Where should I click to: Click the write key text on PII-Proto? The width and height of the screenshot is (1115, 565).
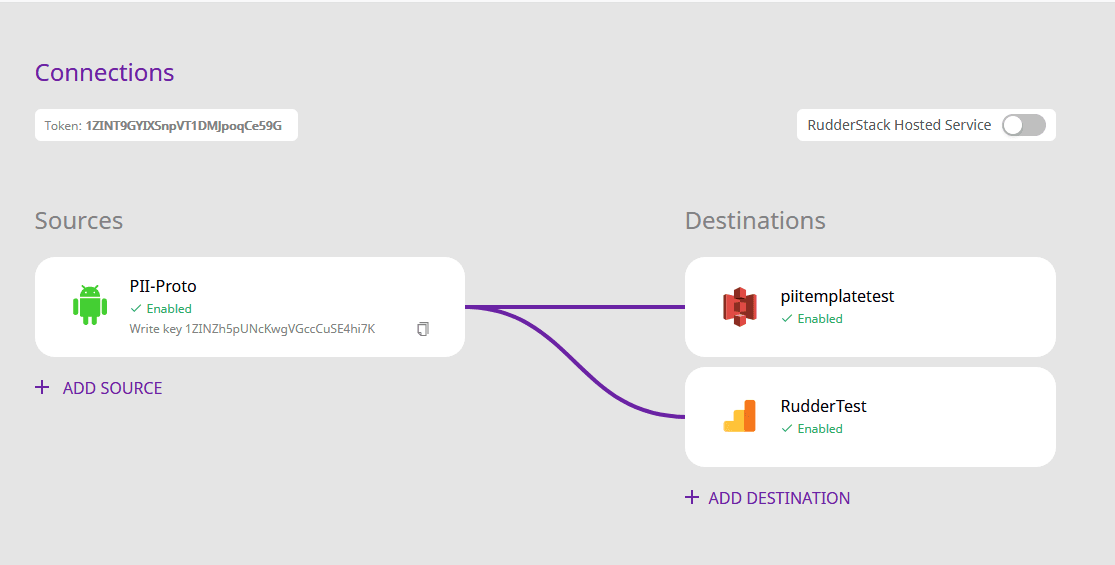[x=252, y=329]
